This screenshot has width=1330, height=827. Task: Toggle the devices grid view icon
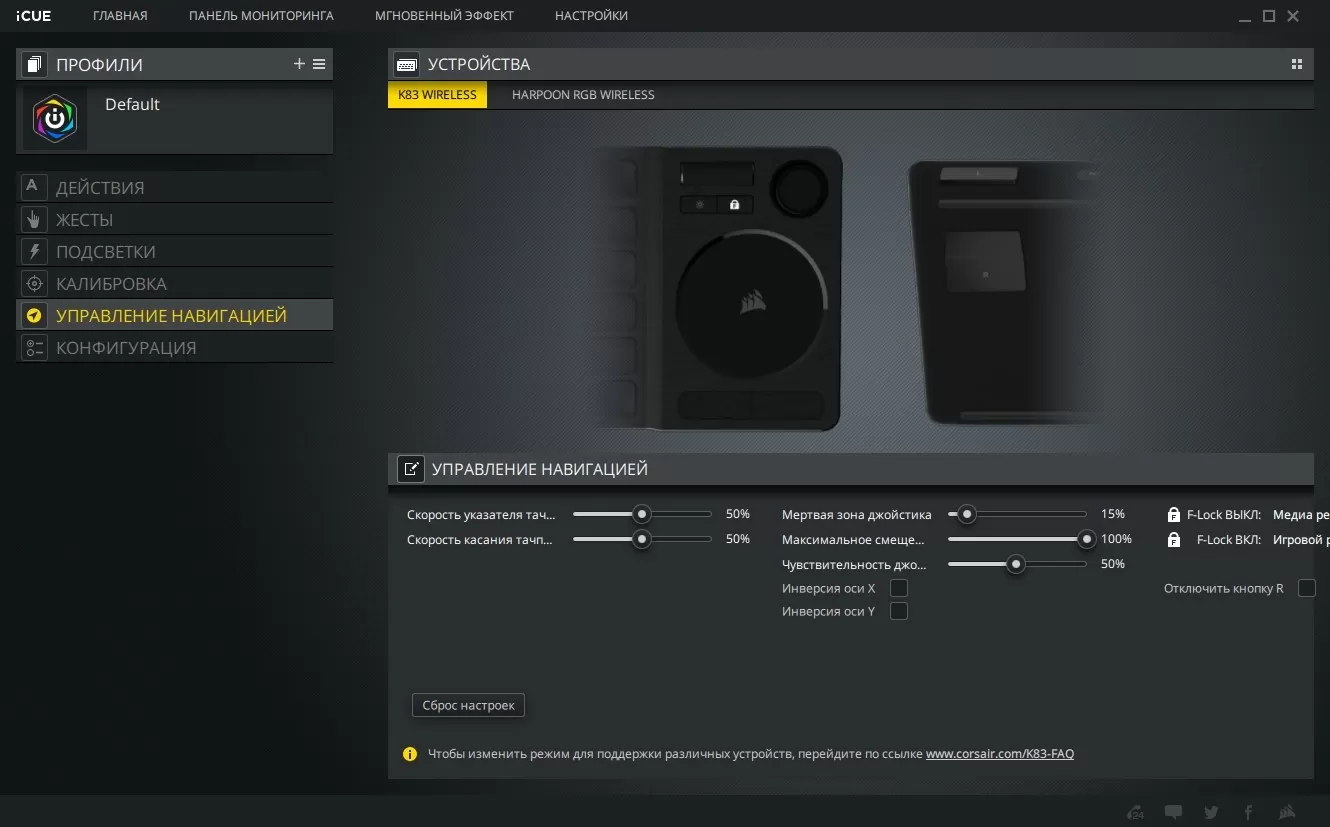(1297, 64)
